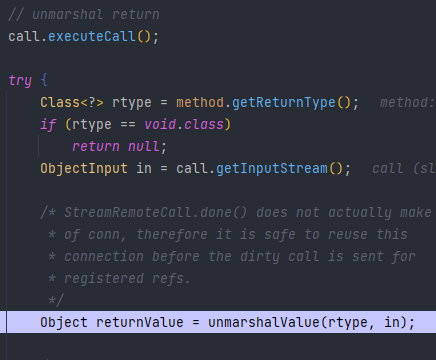Click the 'method:' inlay debug hint
The image size is (436, 360).
(x=407, y=102)
